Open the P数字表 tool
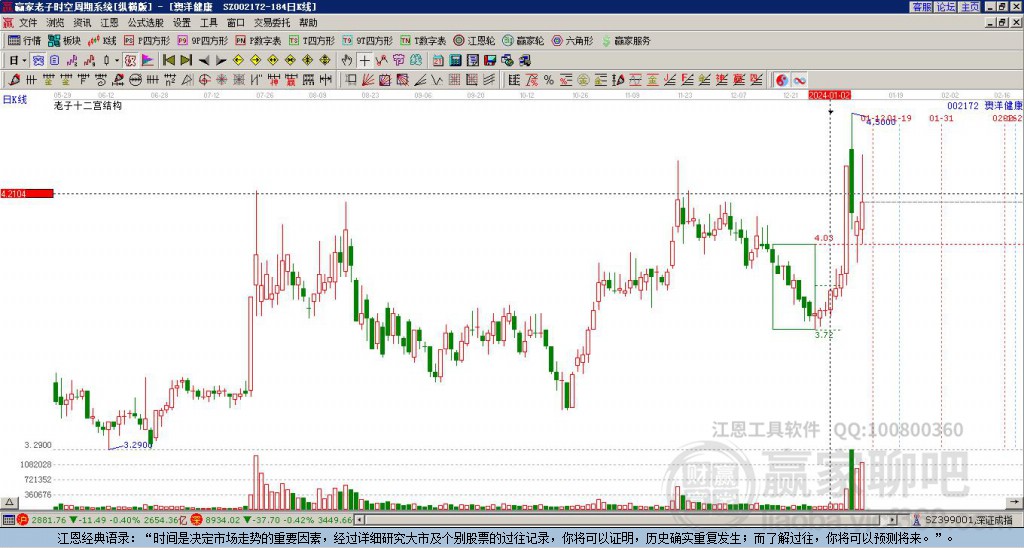 tap(259, 40)
